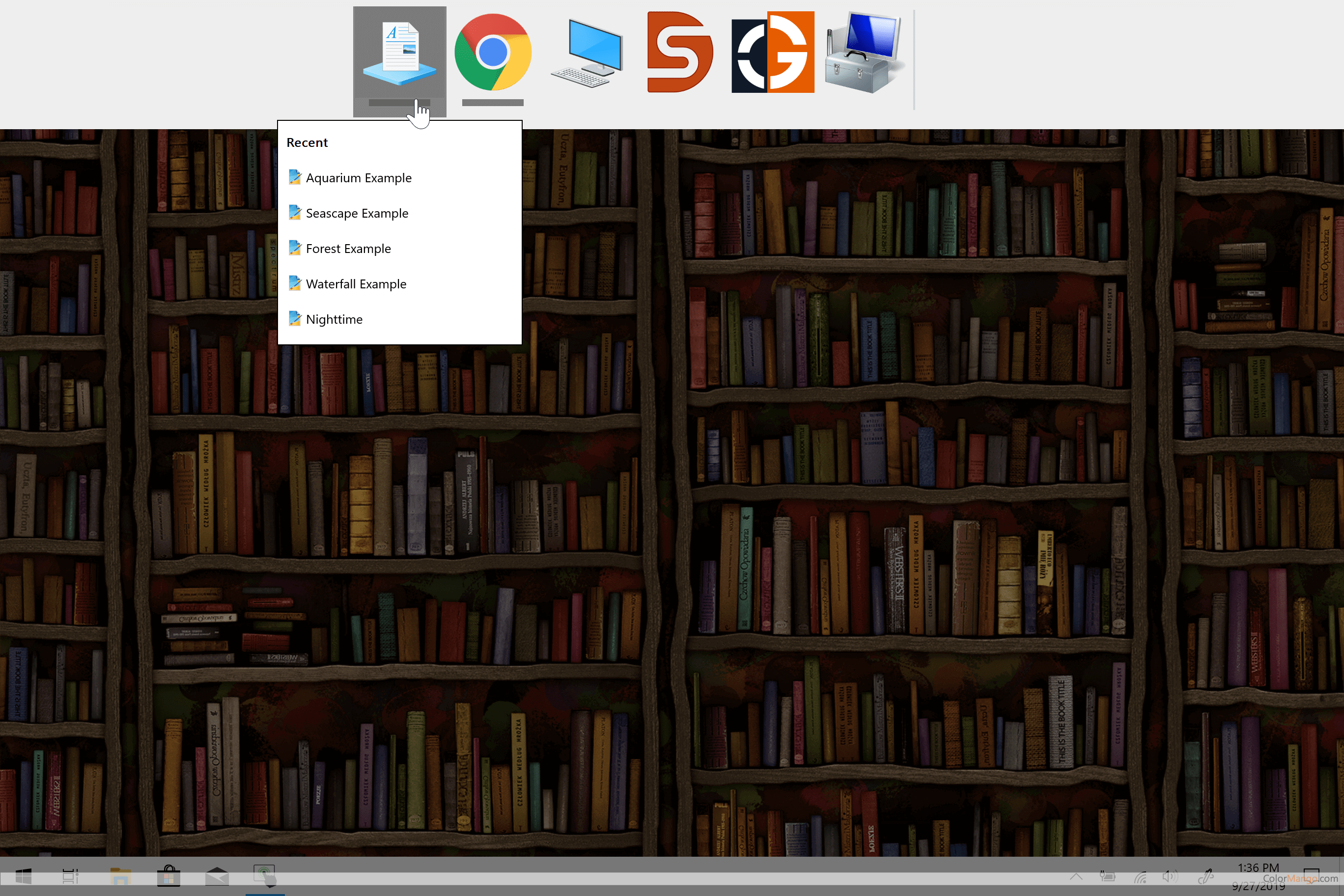This screenshot has height=896, width=1344.
Task: Open Waterfall Example recent item
Action: [x=356, y=284]
